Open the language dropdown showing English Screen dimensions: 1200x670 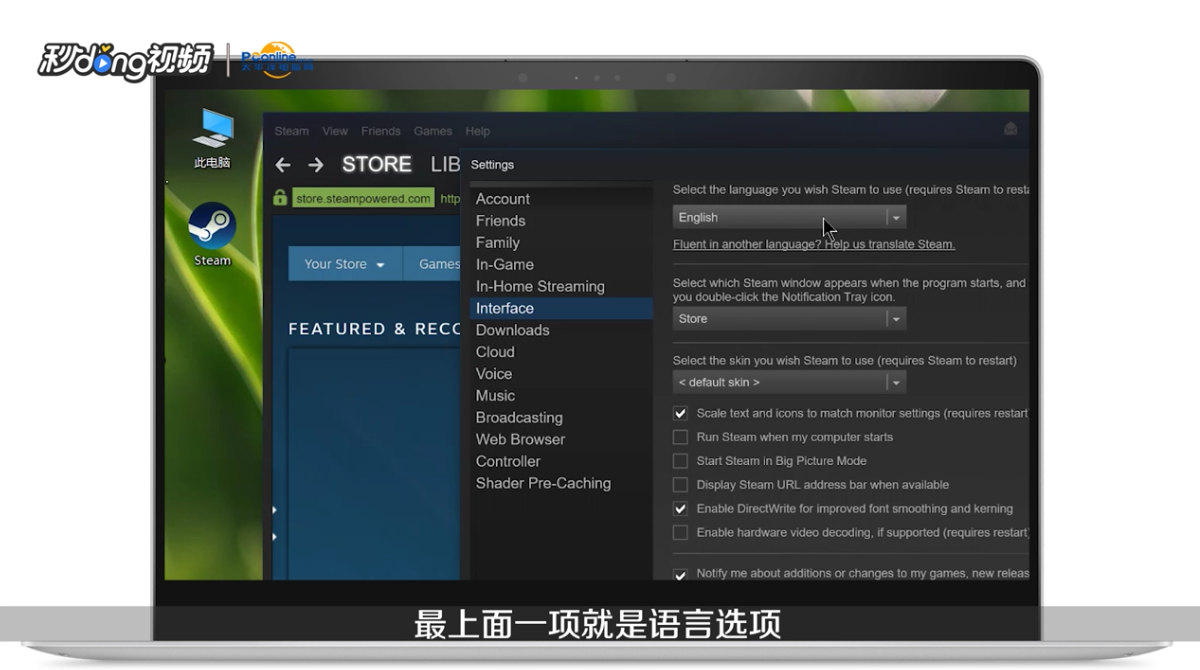click(789, 217)
